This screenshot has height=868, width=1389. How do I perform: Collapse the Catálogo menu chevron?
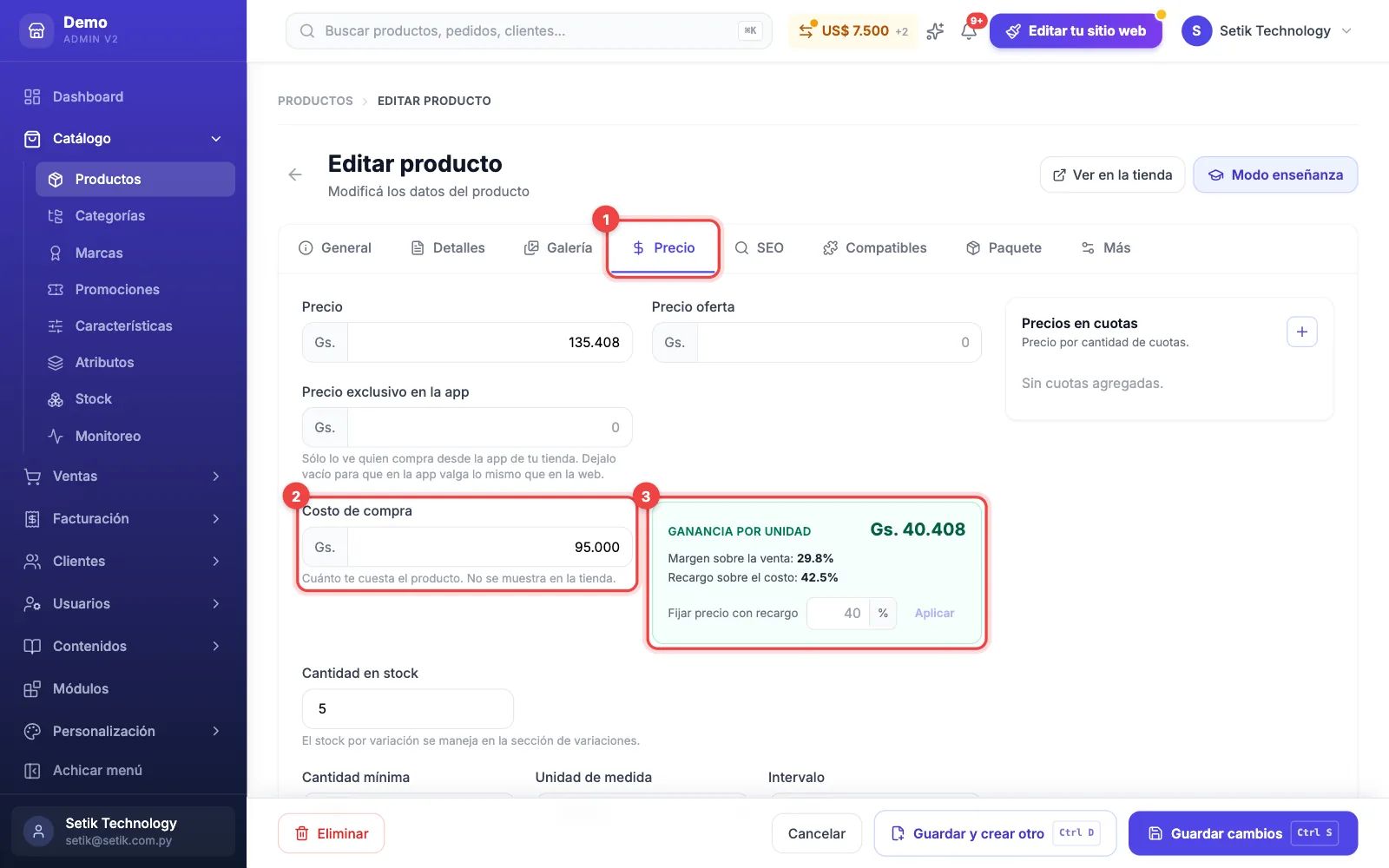coord(216,139)
